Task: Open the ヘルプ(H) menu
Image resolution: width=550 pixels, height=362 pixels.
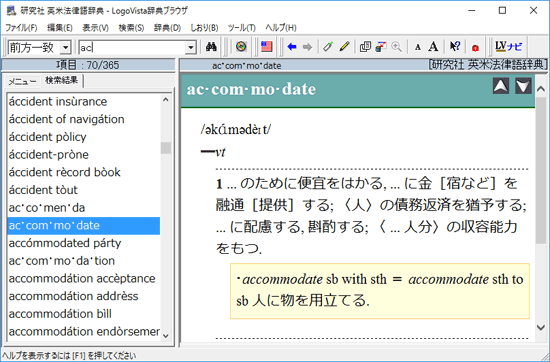Action: click(281, 28)
